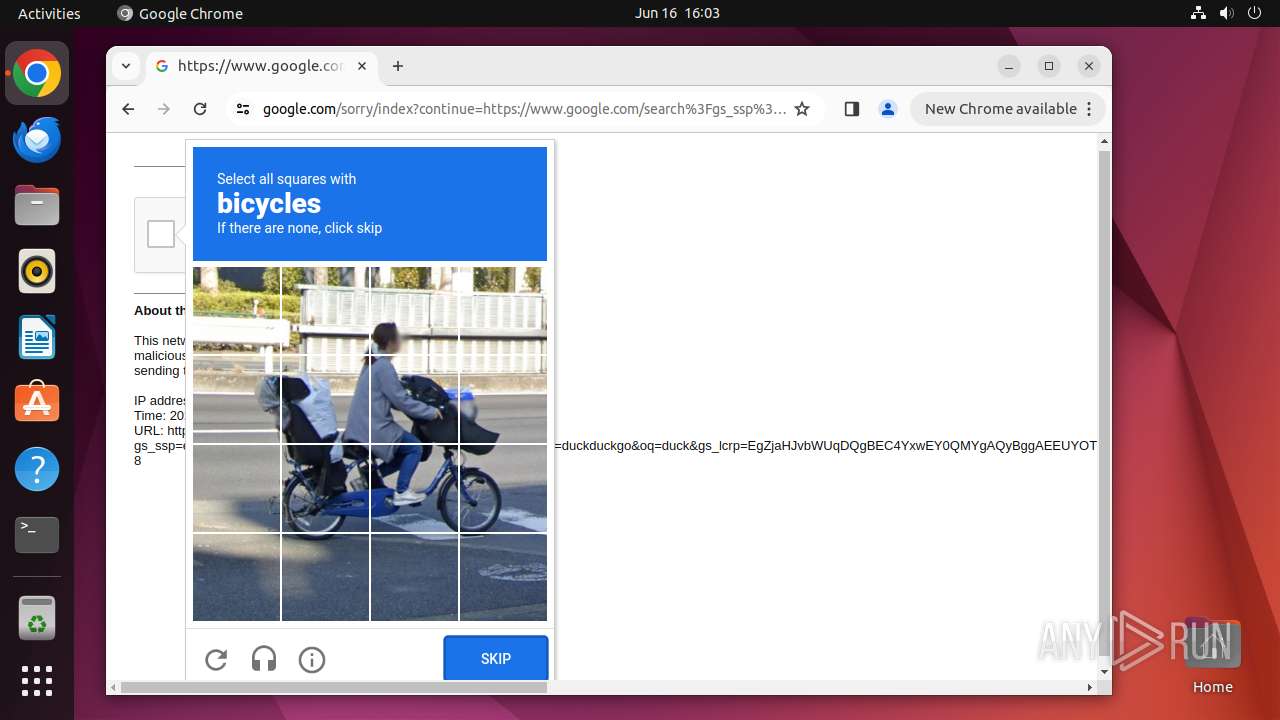Open the Google Chrome app menu in top bar

click(x=180, y=13)
